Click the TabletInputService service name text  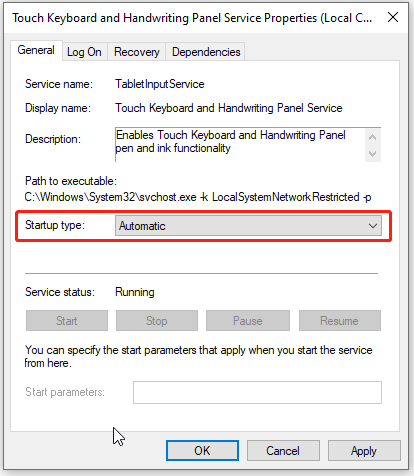160,84
